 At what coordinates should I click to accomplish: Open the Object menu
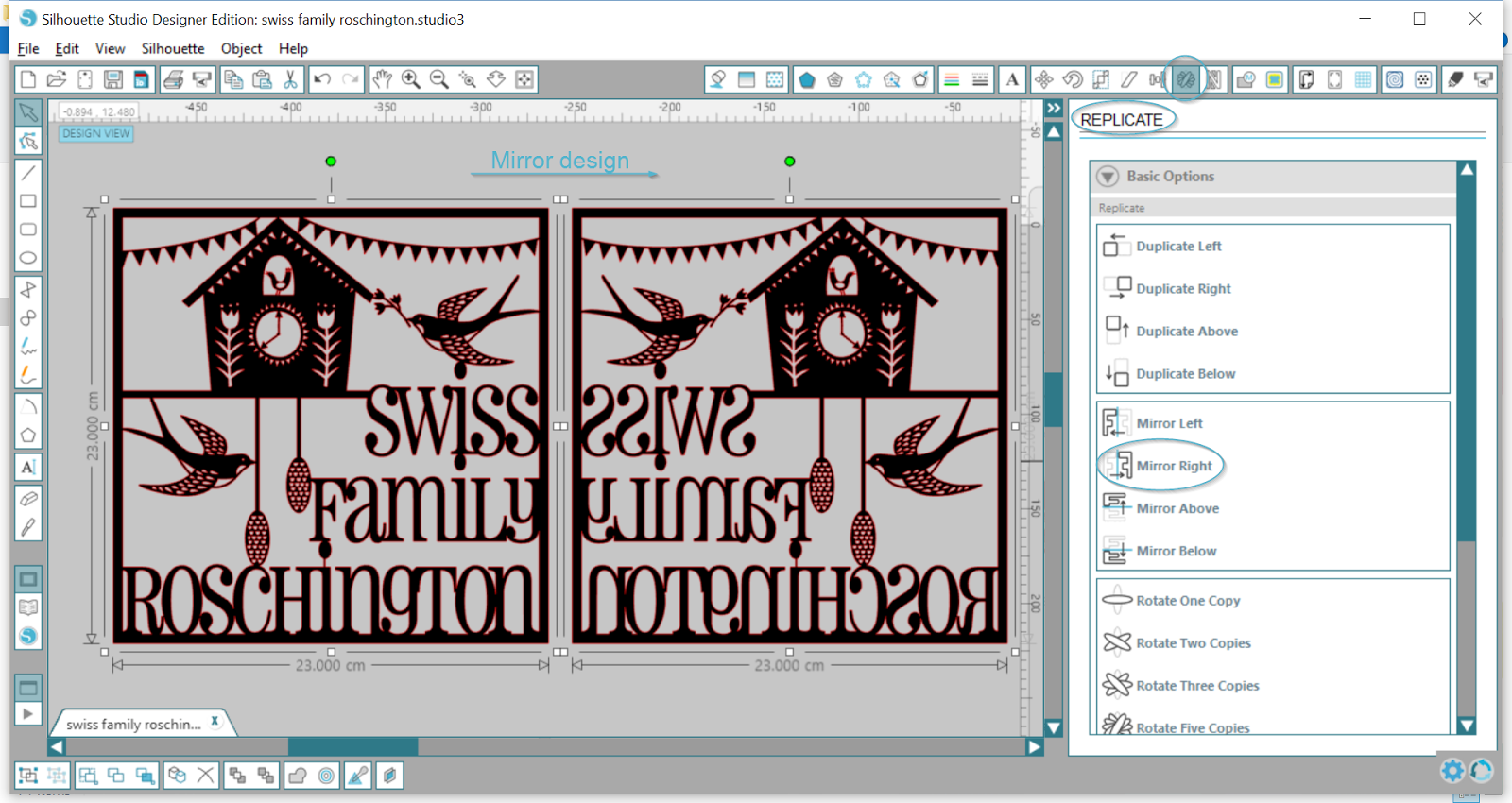click(242, 48)
